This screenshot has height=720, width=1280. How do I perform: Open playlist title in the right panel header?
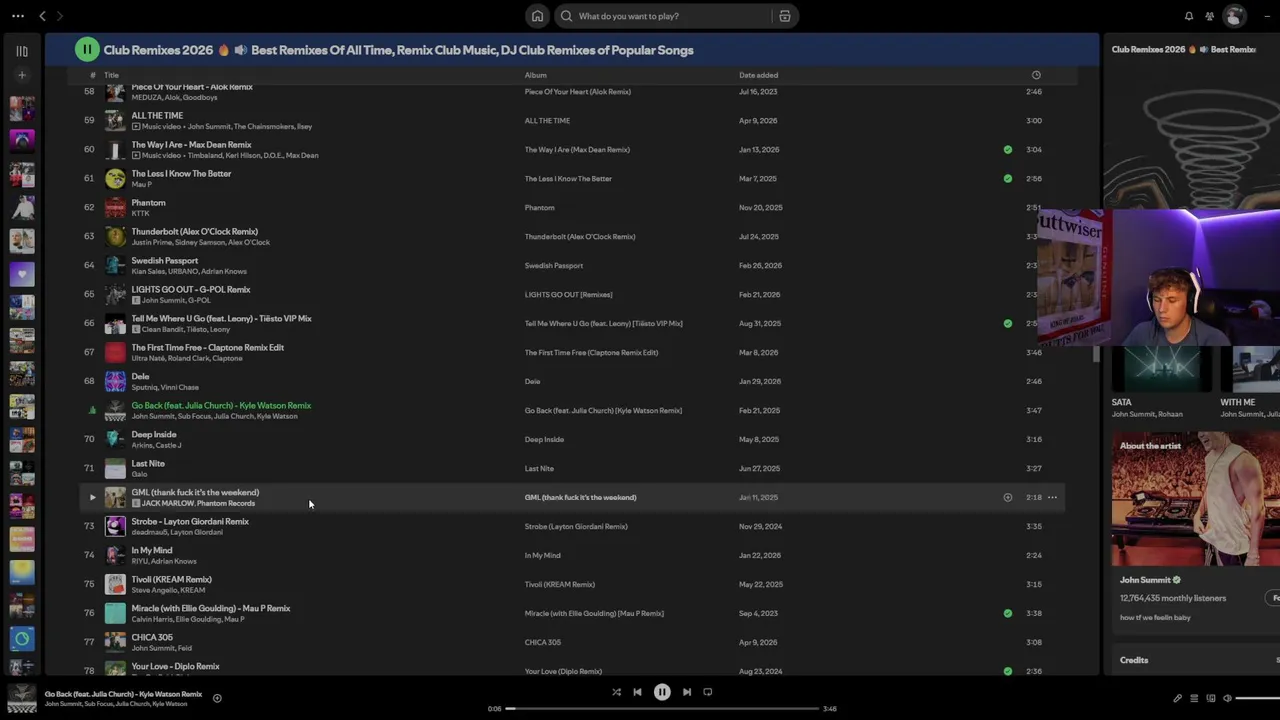click(1184, 49)
